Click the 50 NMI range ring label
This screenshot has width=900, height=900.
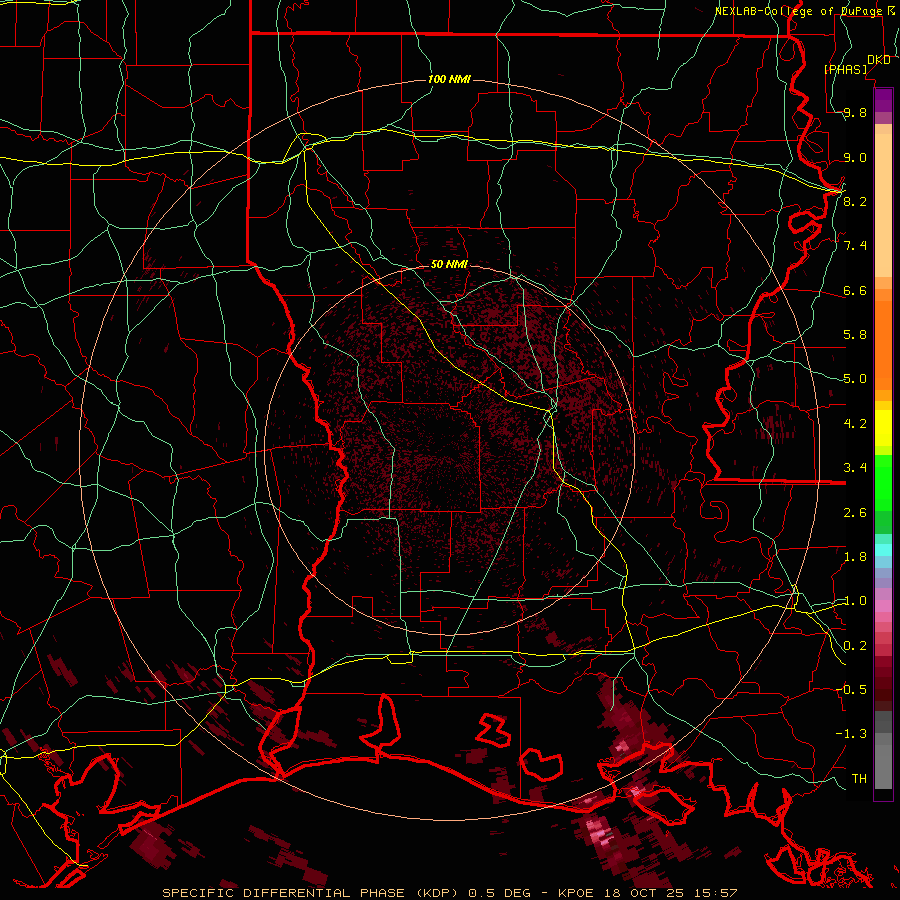449,264
